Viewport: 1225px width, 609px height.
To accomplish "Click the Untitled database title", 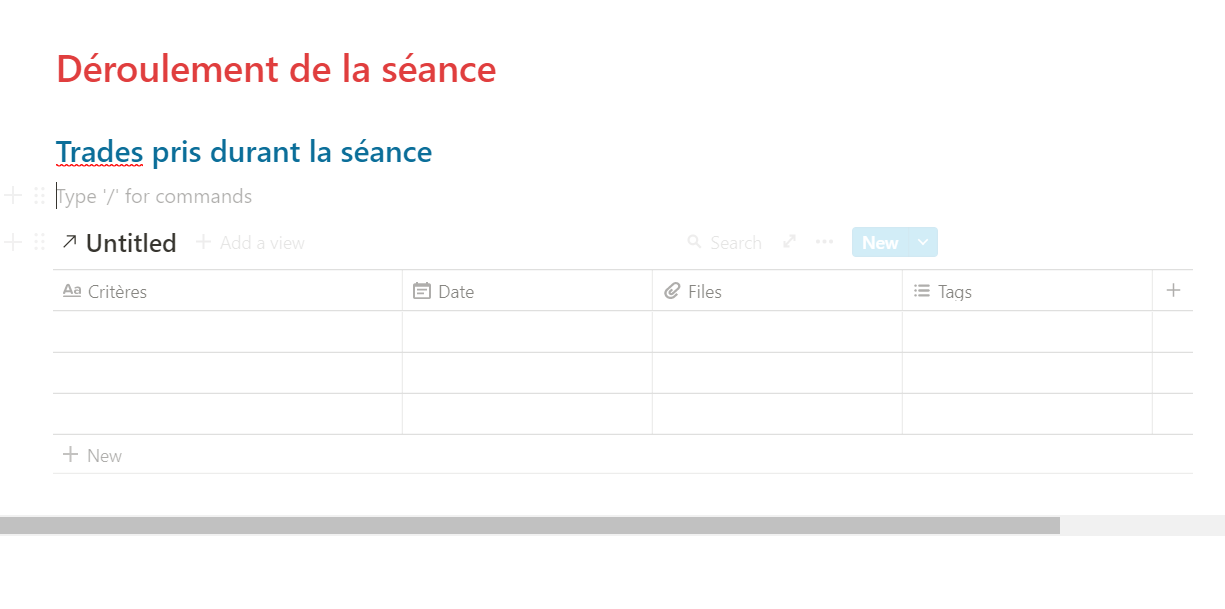I will (x=131, y=243).
